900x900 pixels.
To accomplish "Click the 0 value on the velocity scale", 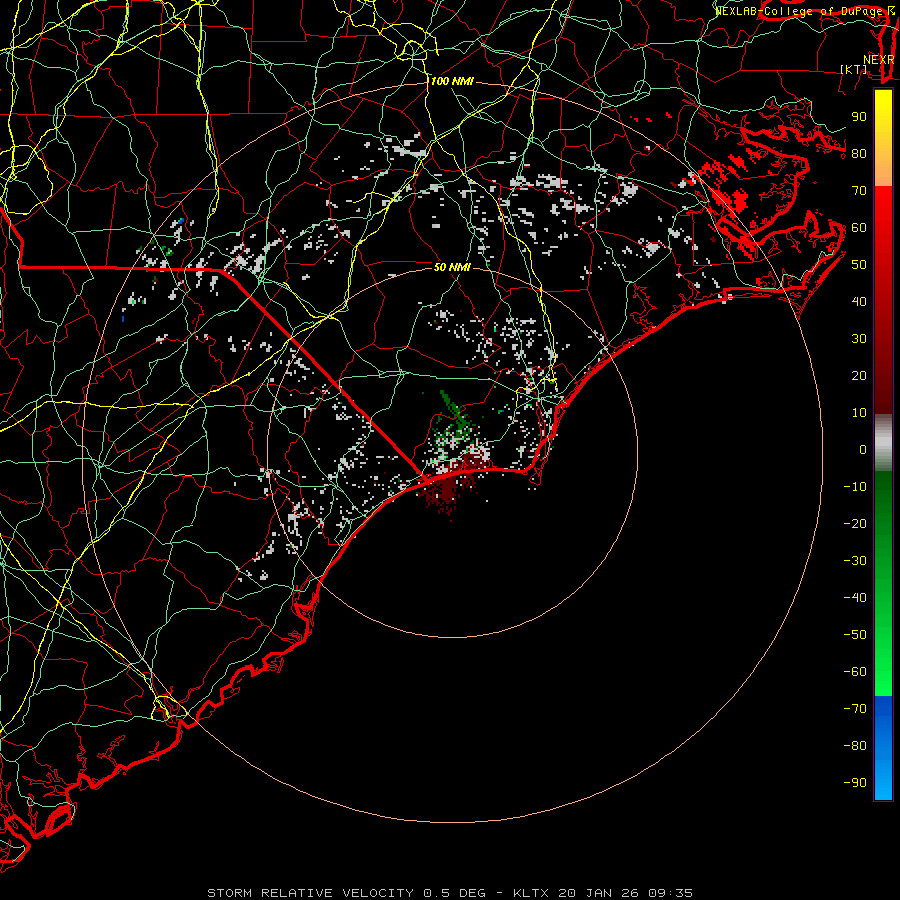I will pyautogui.click(x=863, y=450).
